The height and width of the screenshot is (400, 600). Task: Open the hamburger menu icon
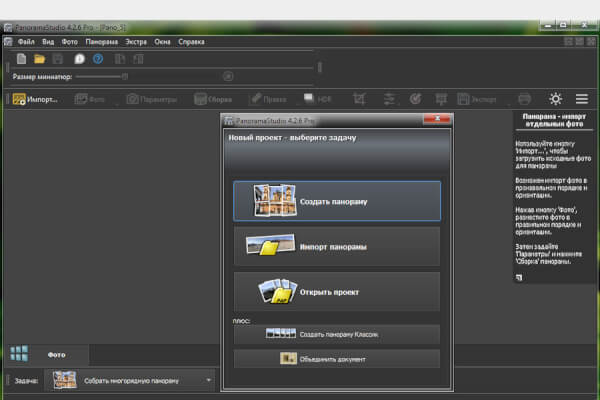[x=582, y=99]
